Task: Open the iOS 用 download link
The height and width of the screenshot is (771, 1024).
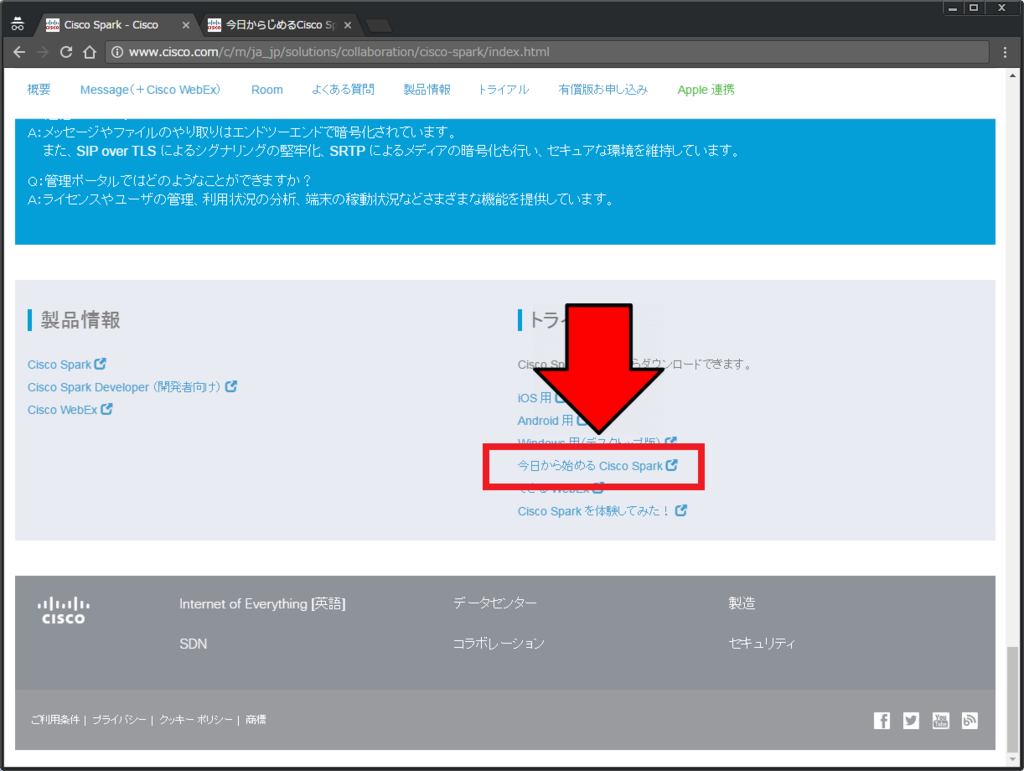Action: tap(535, 398)
